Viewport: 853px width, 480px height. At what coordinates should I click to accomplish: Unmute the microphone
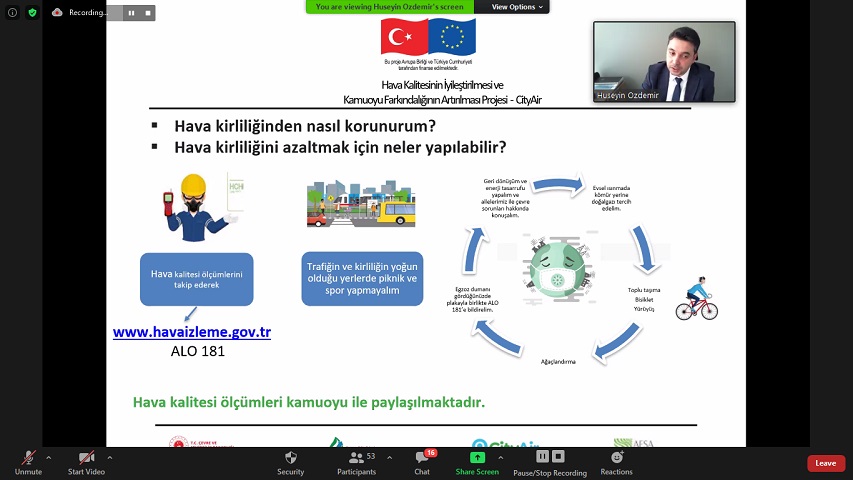[28, 463]
